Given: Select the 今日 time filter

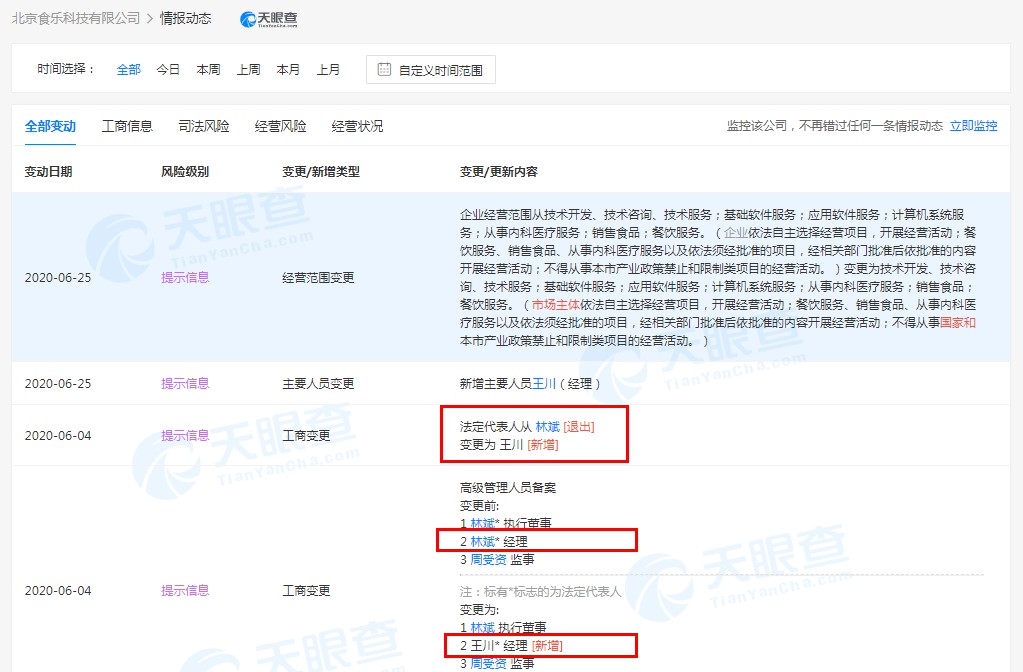Looking at the screenshot, I should click(x=168, y=69).
